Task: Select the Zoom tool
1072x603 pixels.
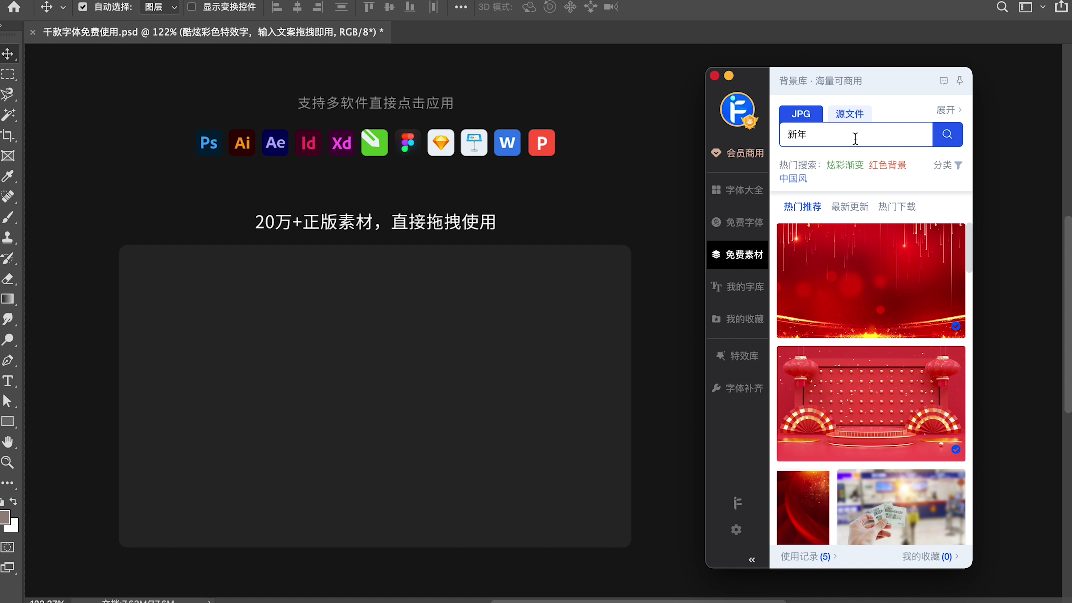Action: [x=8, y=463]
